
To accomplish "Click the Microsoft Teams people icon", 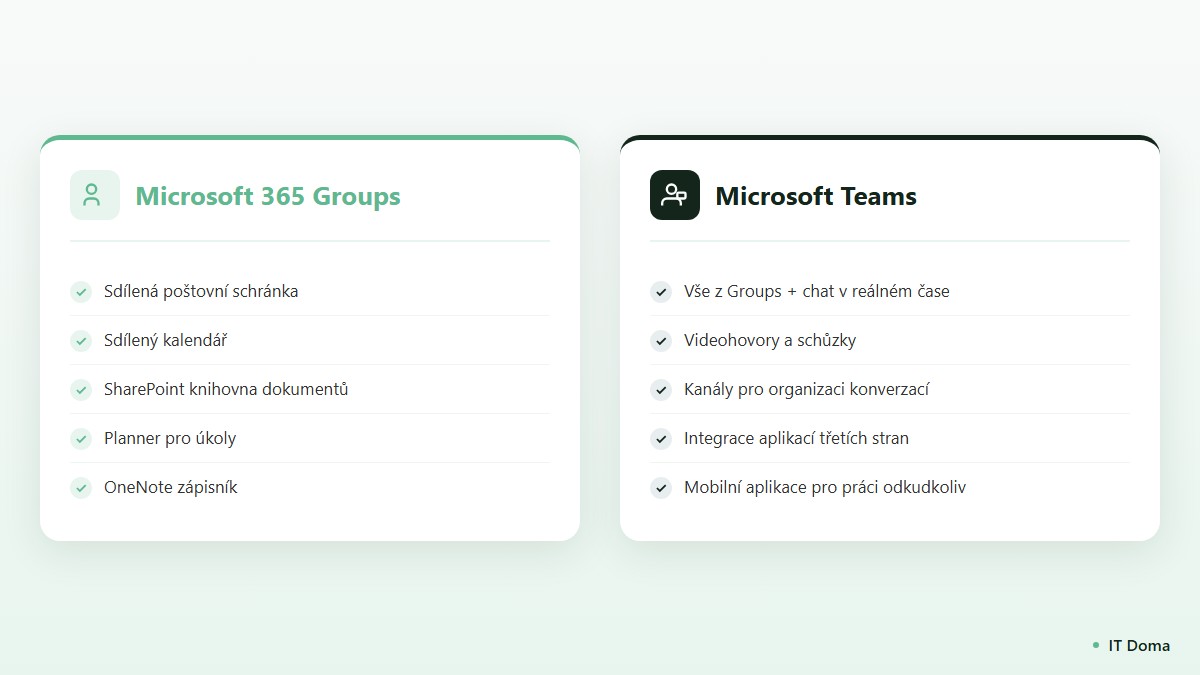I will point(675,195).
